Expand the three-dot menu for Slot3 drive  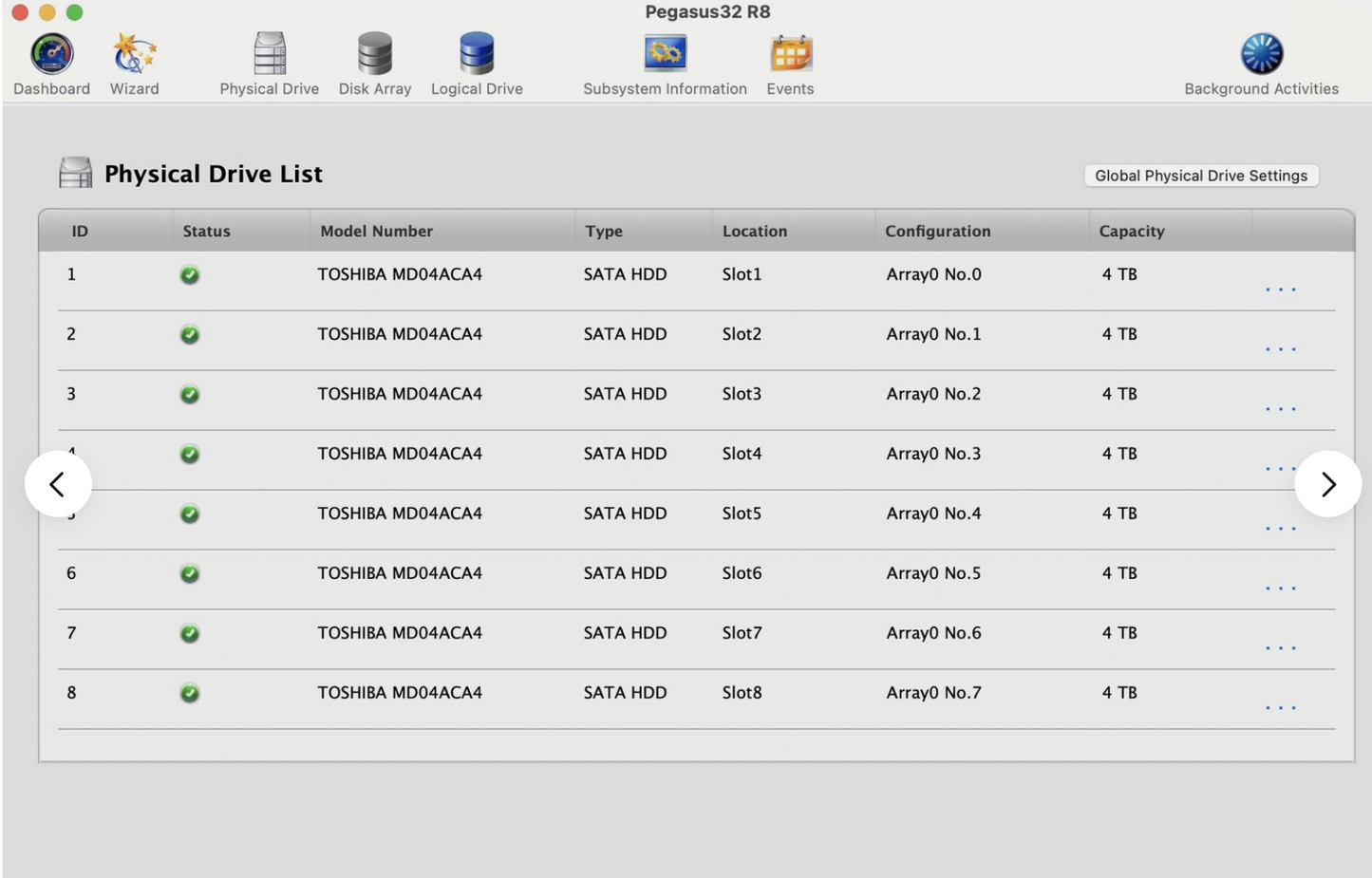1280,408
